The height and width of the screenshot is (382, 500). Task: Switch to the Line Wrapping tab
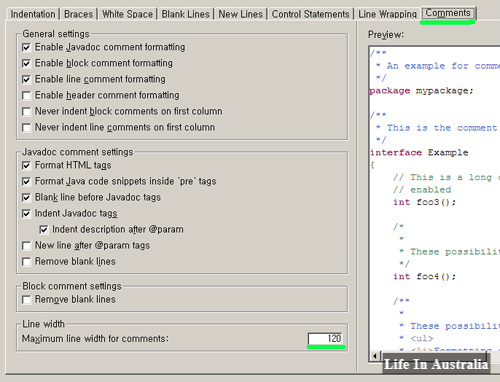click(x=387, y=14)
